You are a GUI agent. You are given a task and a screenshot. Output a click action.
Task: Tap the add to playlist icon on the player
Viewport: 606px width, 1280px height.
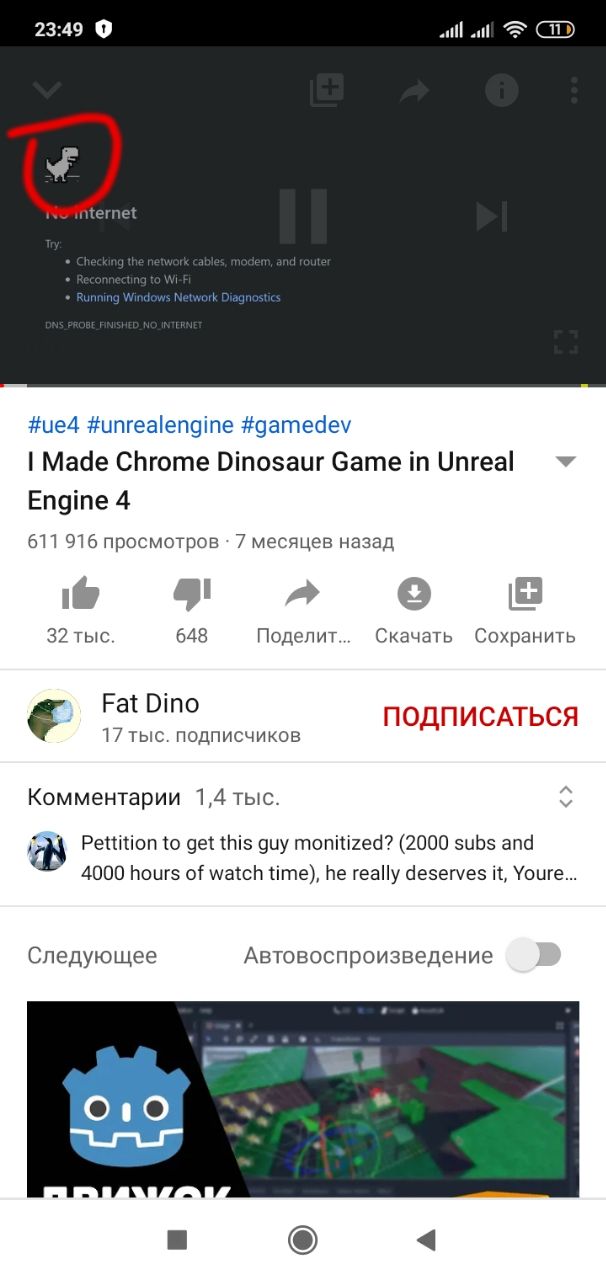point(327,91)
